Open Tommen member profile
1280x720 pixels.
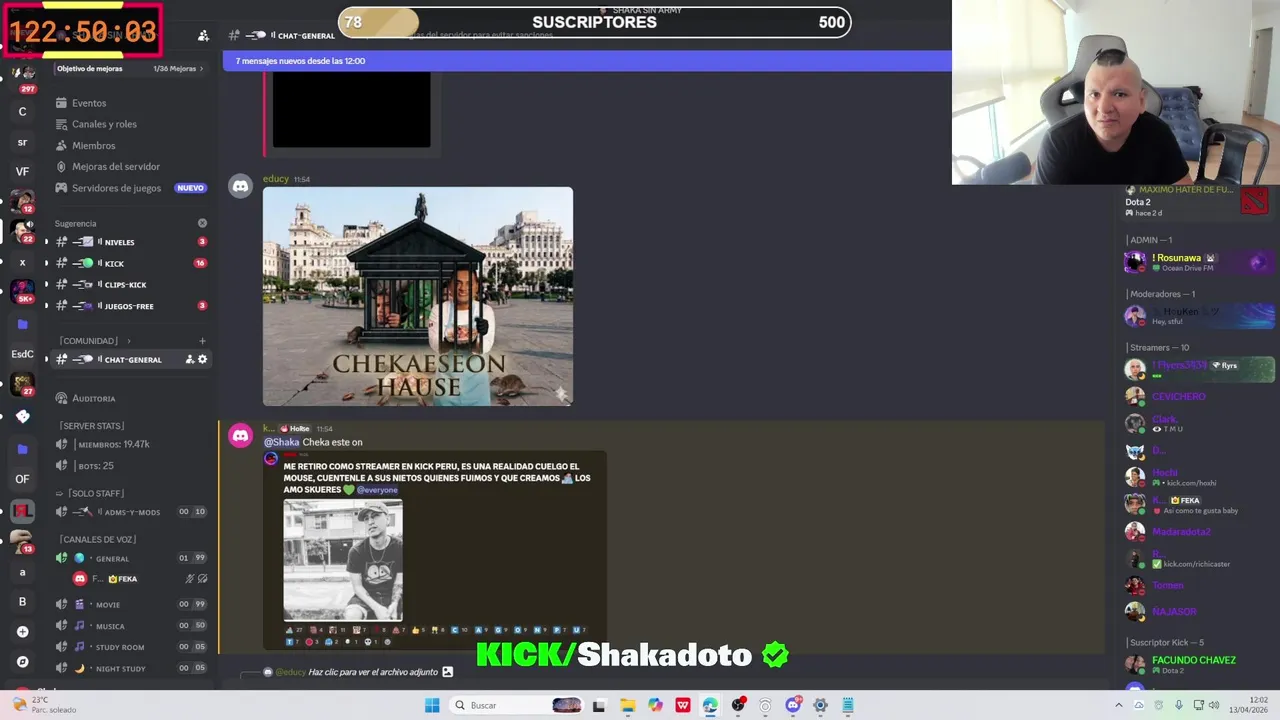coord(1200,585)
